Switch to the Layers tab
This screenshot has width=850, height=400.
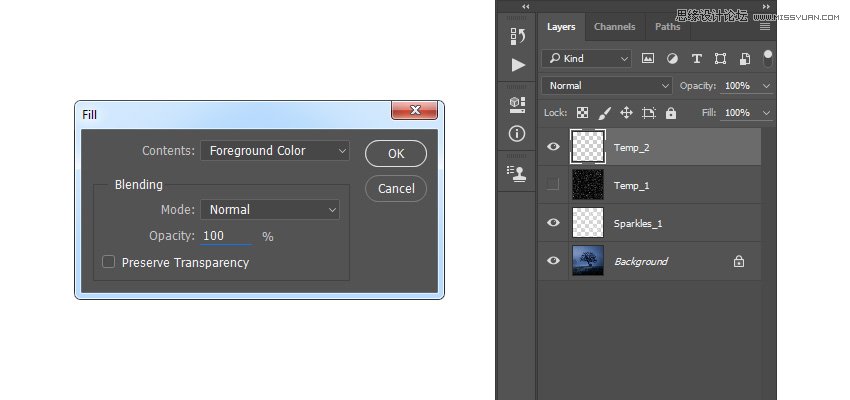point(561,27)
